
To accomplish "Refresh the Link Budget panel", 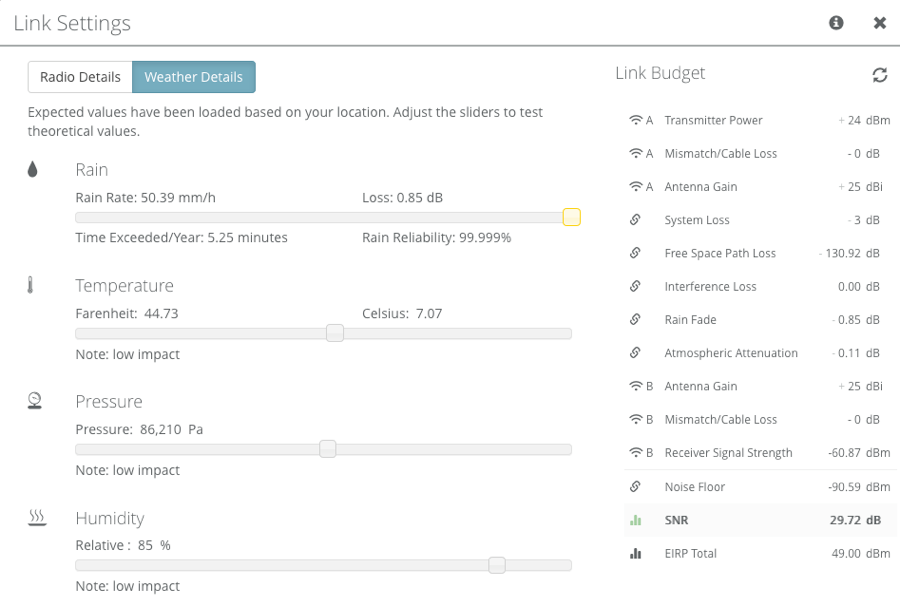I will pos(879,75).
